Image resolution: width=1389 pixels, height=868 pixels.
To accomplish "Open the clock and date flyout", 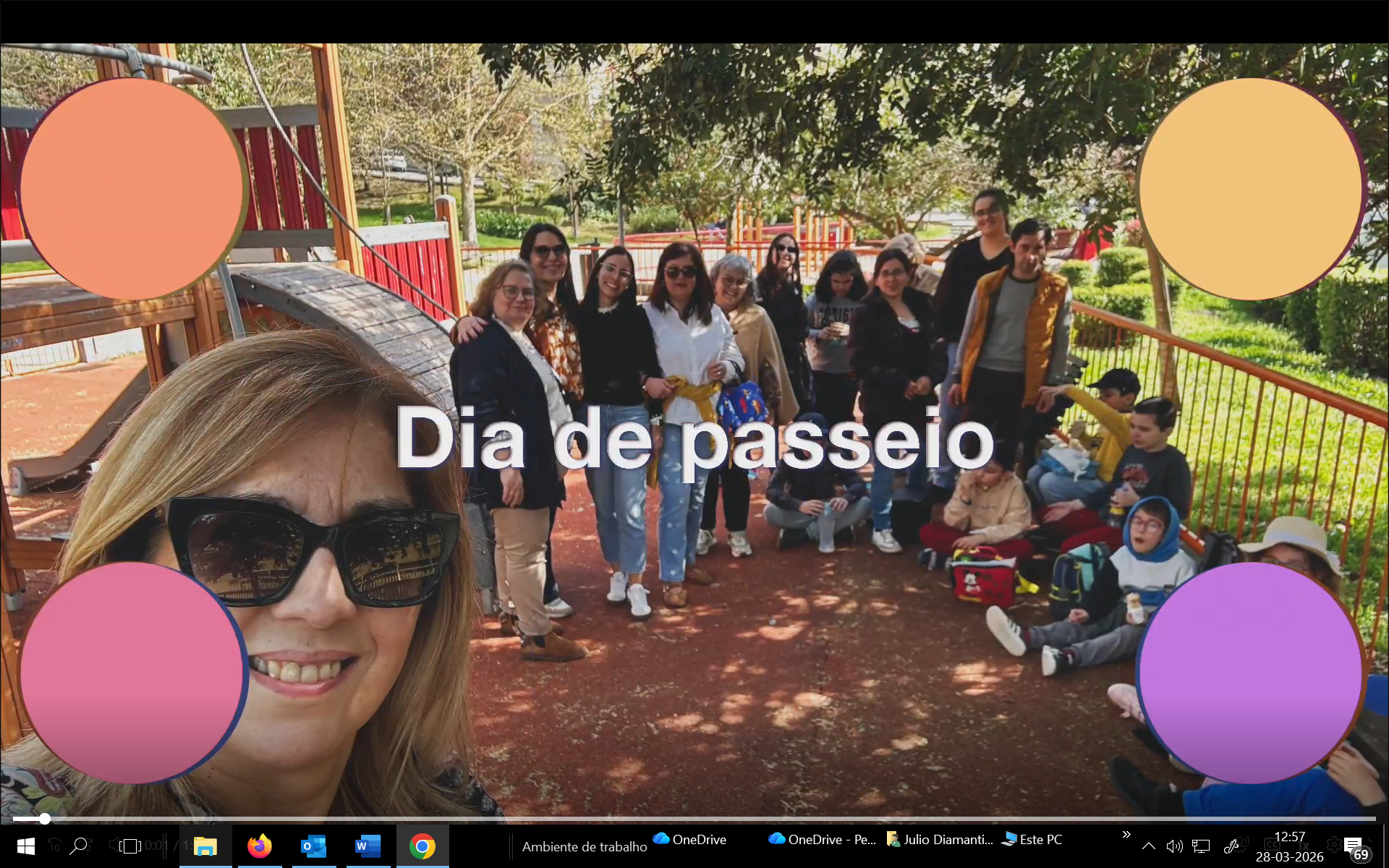I will (1289, 846).
